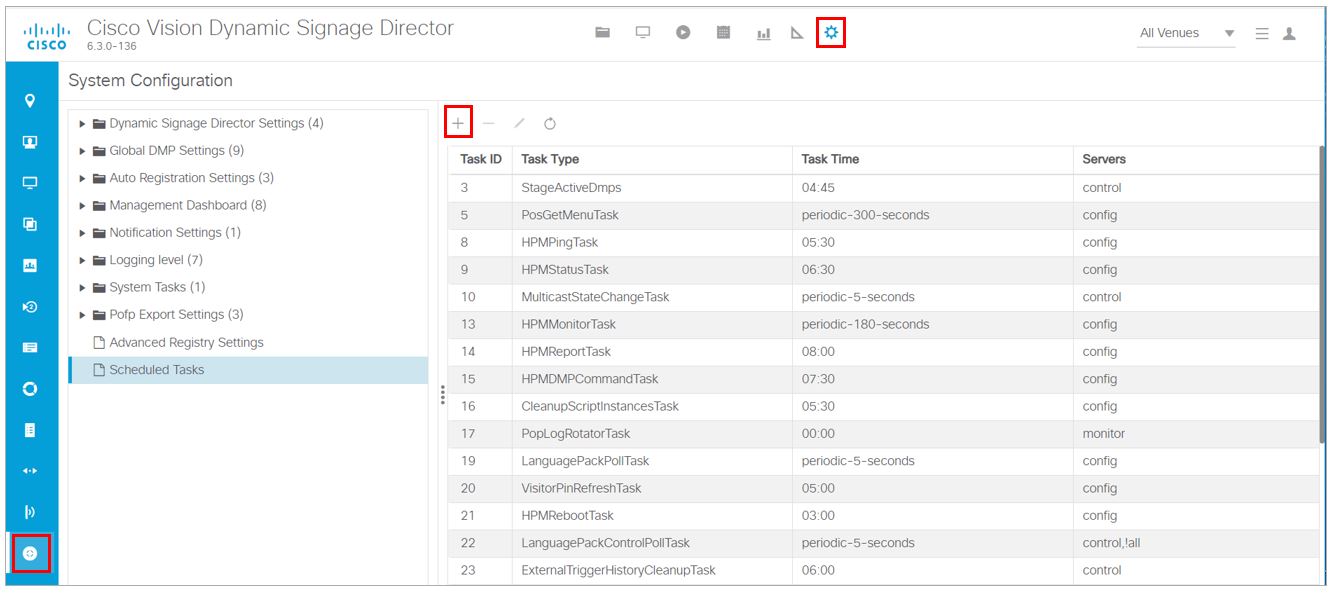Click the user profile icon at top right
The image size is (1334, 593).
click(x=1289, y=33)
